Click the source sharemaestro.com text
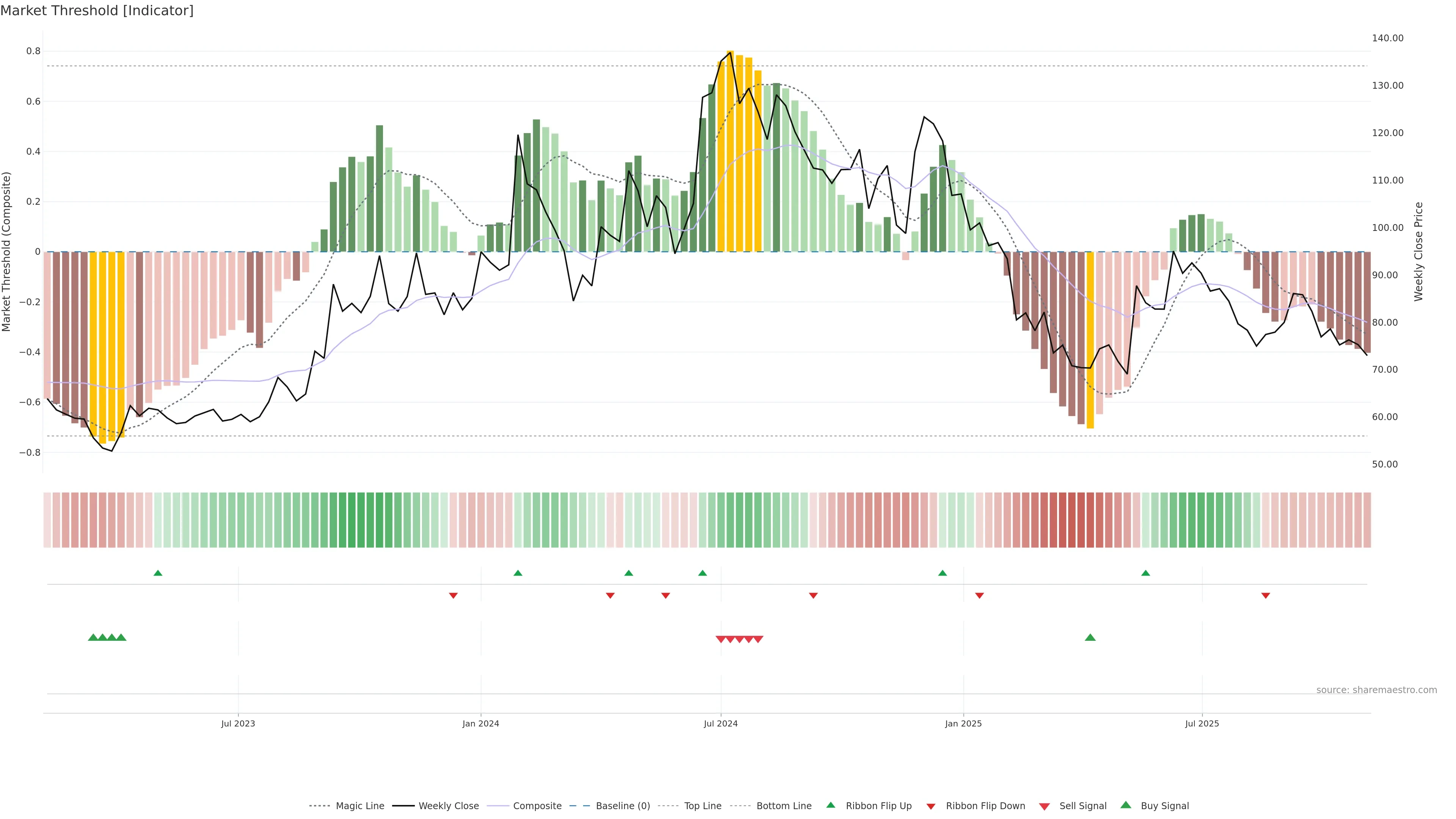1456x819 pixels. pyautogui.click(x=1376, y=690)
